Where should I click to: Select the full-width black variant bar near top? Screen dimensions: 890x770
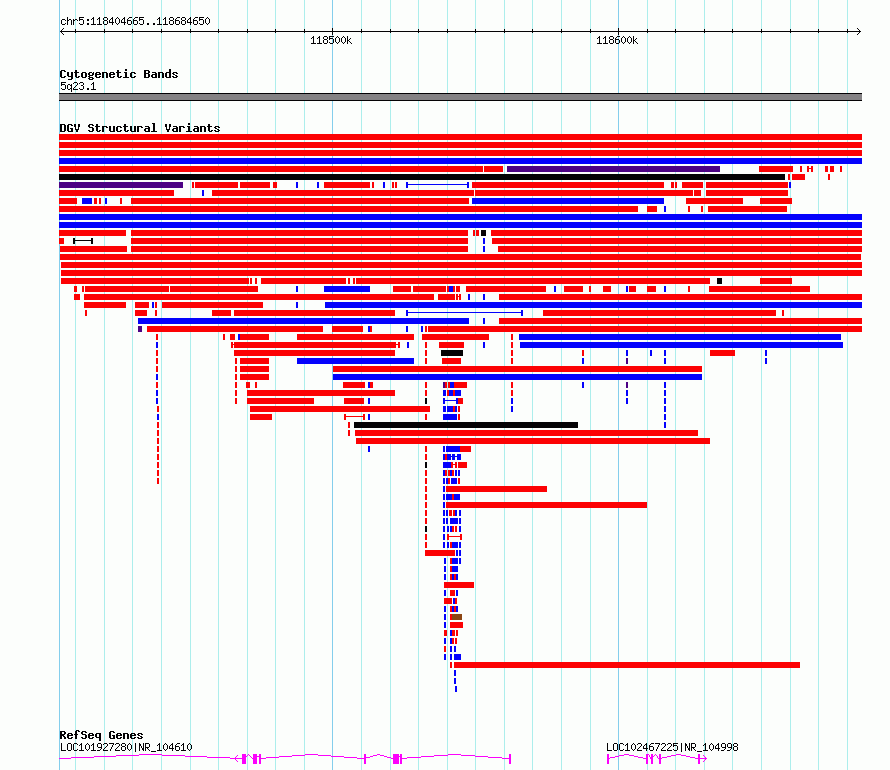422,177
